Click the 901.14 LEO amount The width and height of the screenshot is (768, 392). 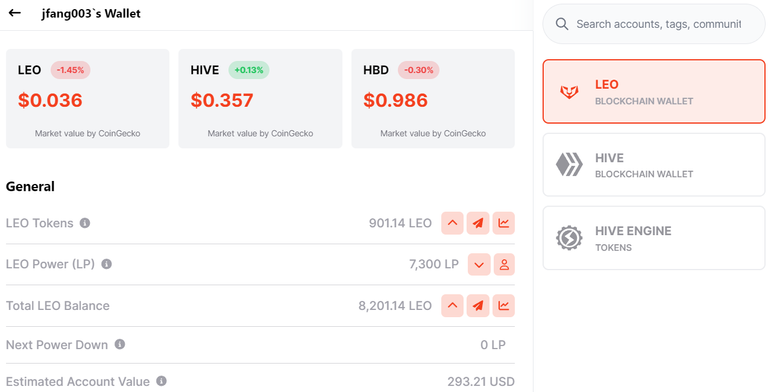click(400, 223)
